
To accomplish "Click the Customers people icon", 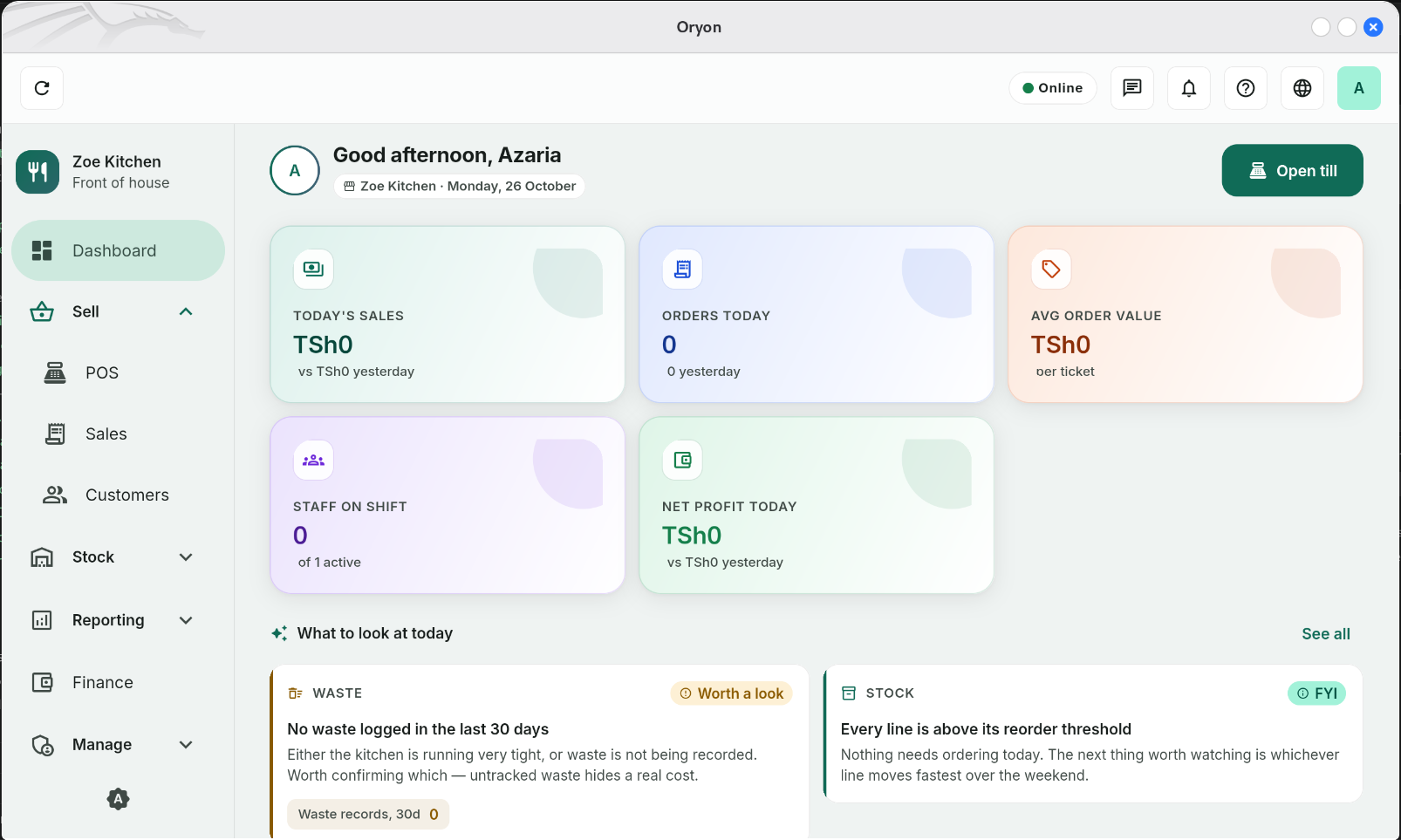I will 55,495.
